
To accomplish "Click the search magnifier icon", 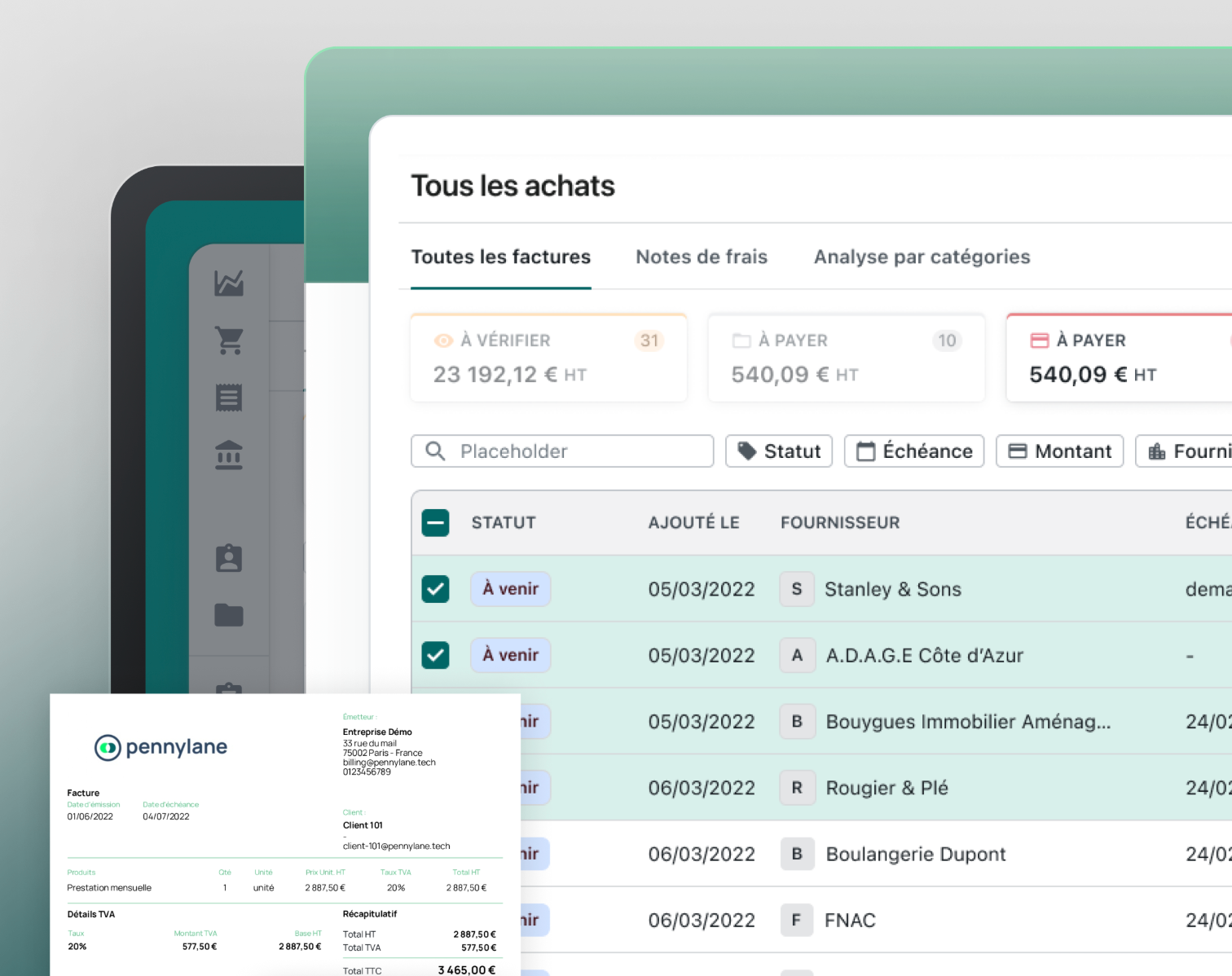I will pyautogui.click(x=436, y=451).
